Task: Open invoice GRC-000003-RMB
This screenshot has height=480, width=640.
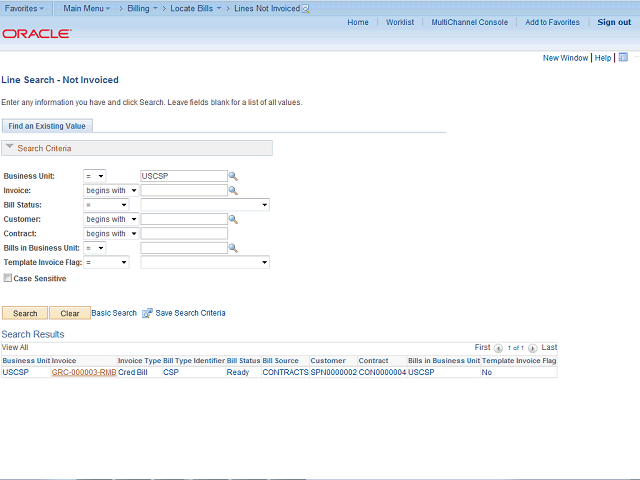Action: coord(84,372)
